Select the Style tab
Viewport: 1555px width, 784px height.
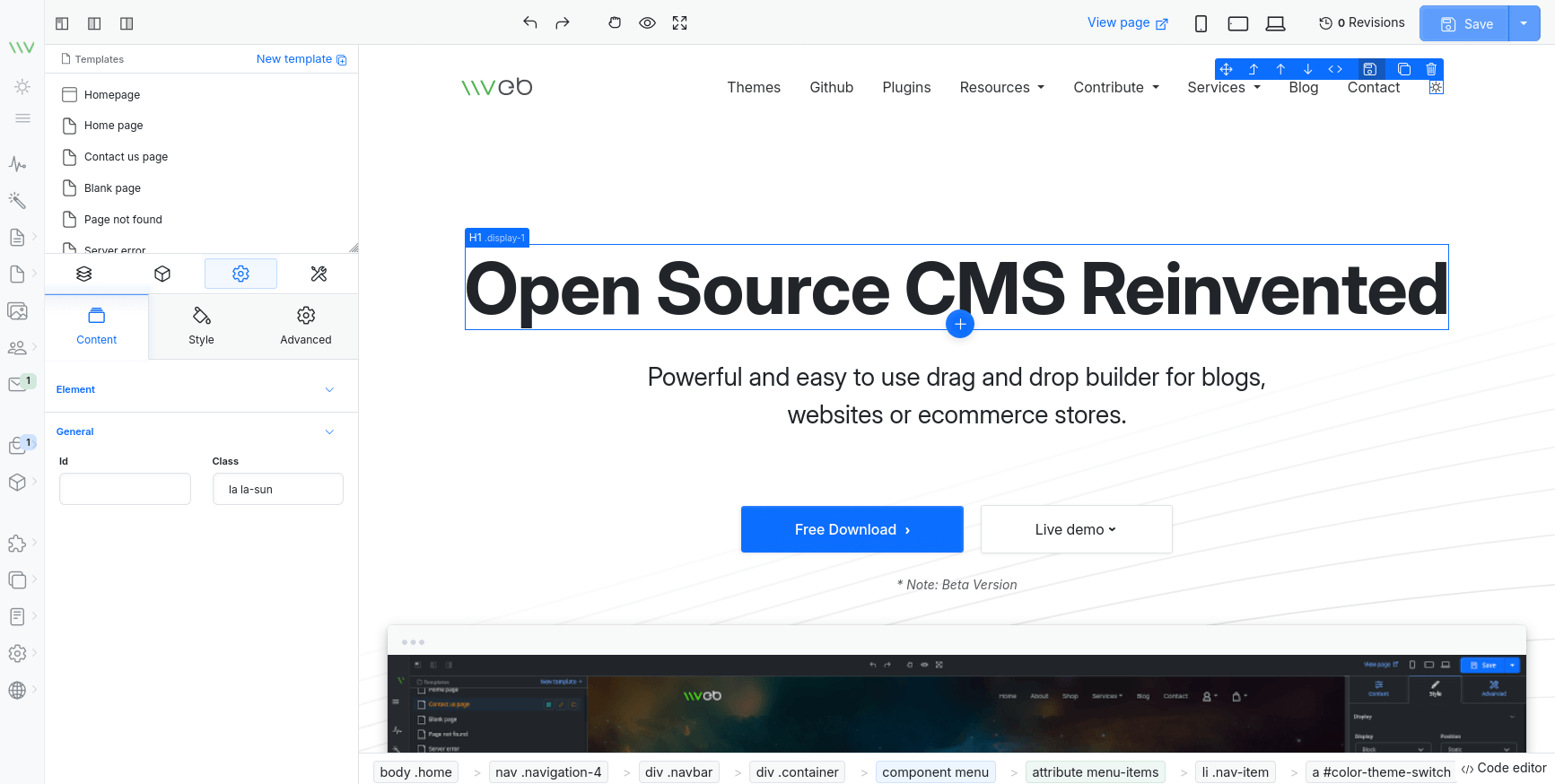click(x=201, y=327)
